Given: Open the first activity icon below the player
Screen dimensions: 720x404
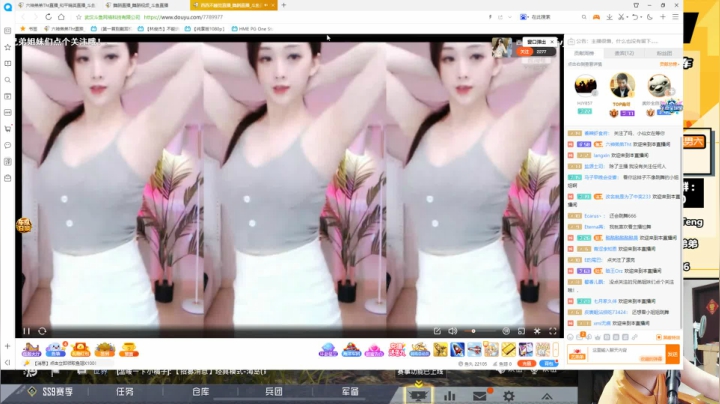Looking at the screenshot, I should [31, 350].
